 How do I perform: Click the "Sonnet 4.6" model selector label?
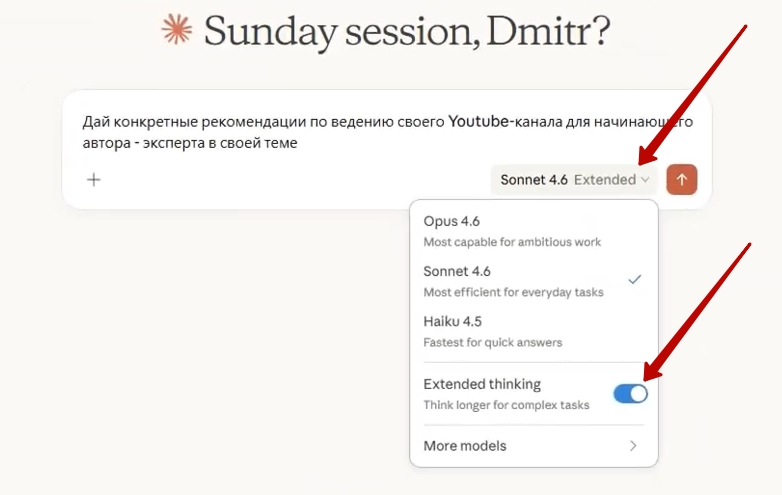pos(534,180)
